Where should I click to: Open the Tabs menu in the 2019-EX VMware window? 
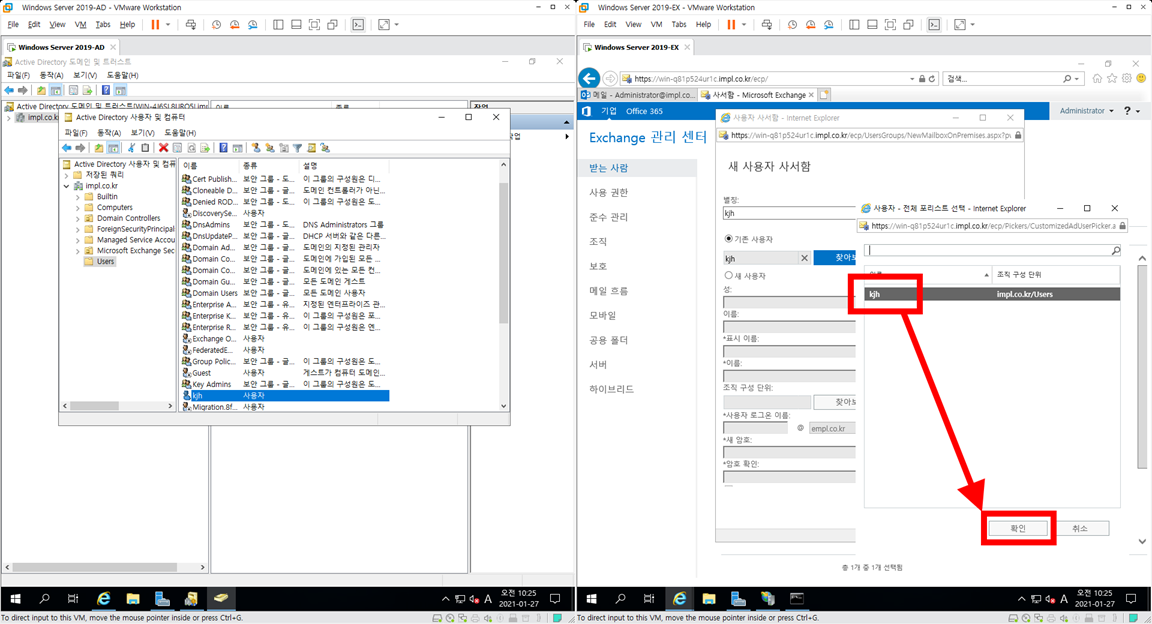(x=679, y=24)
